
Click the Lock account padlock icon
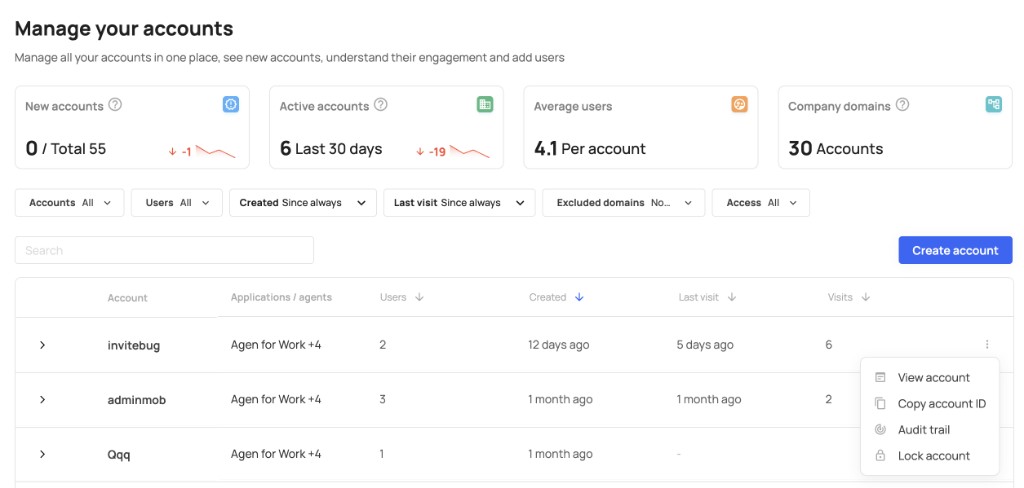pos(880,456)
